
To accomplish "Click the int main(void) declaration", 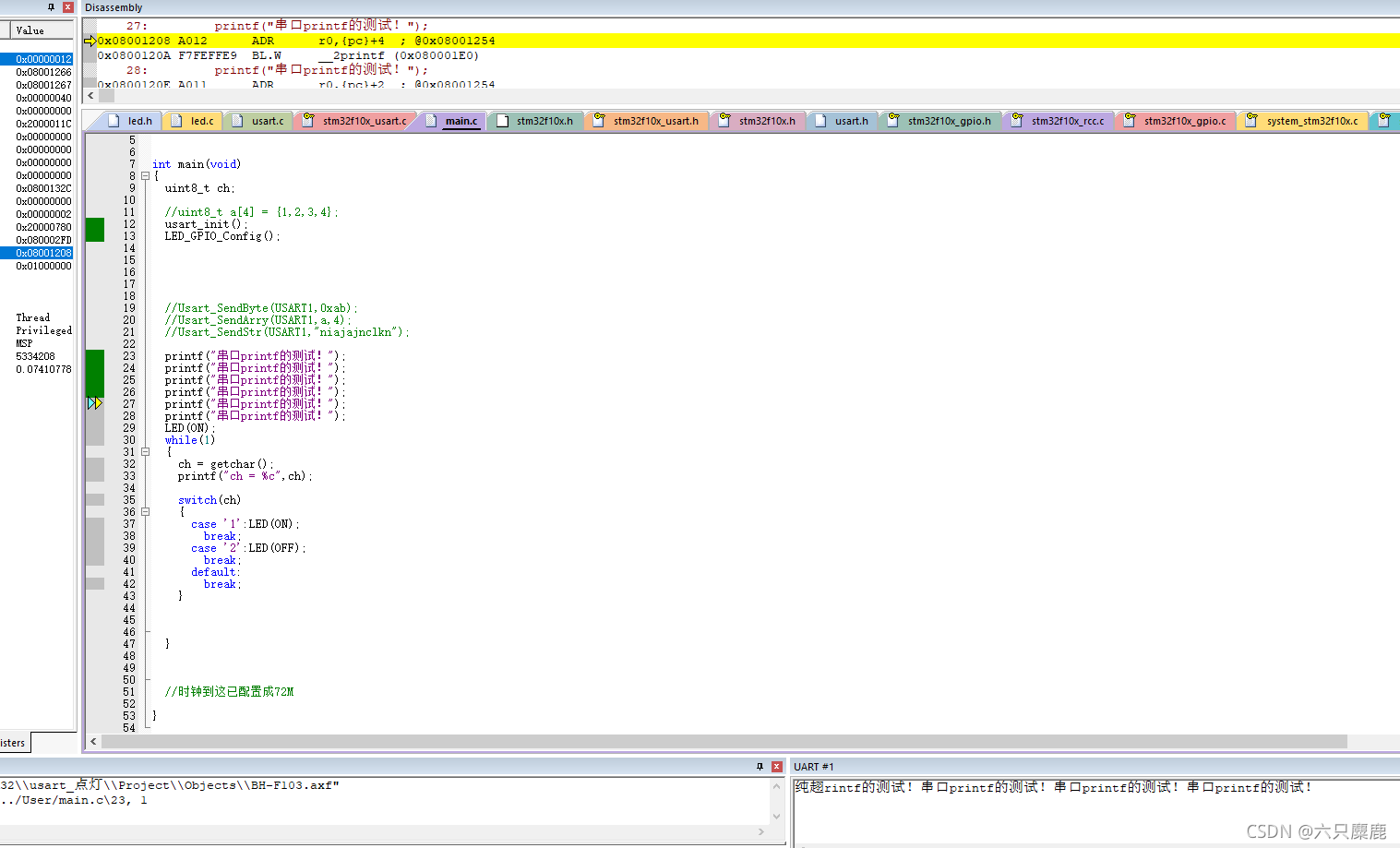I will 197,164.
